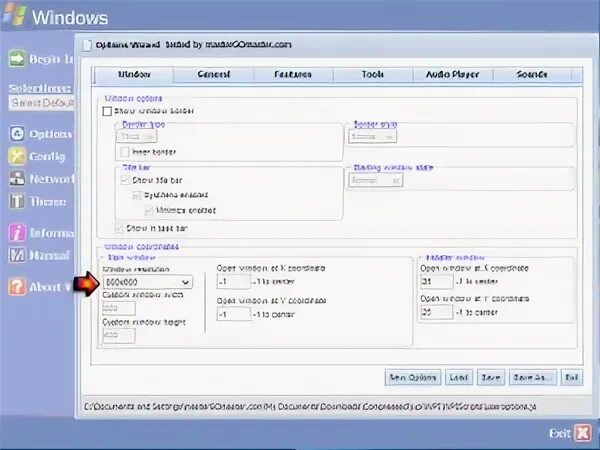
Task: Click the Save button
Action: [491, 378]
